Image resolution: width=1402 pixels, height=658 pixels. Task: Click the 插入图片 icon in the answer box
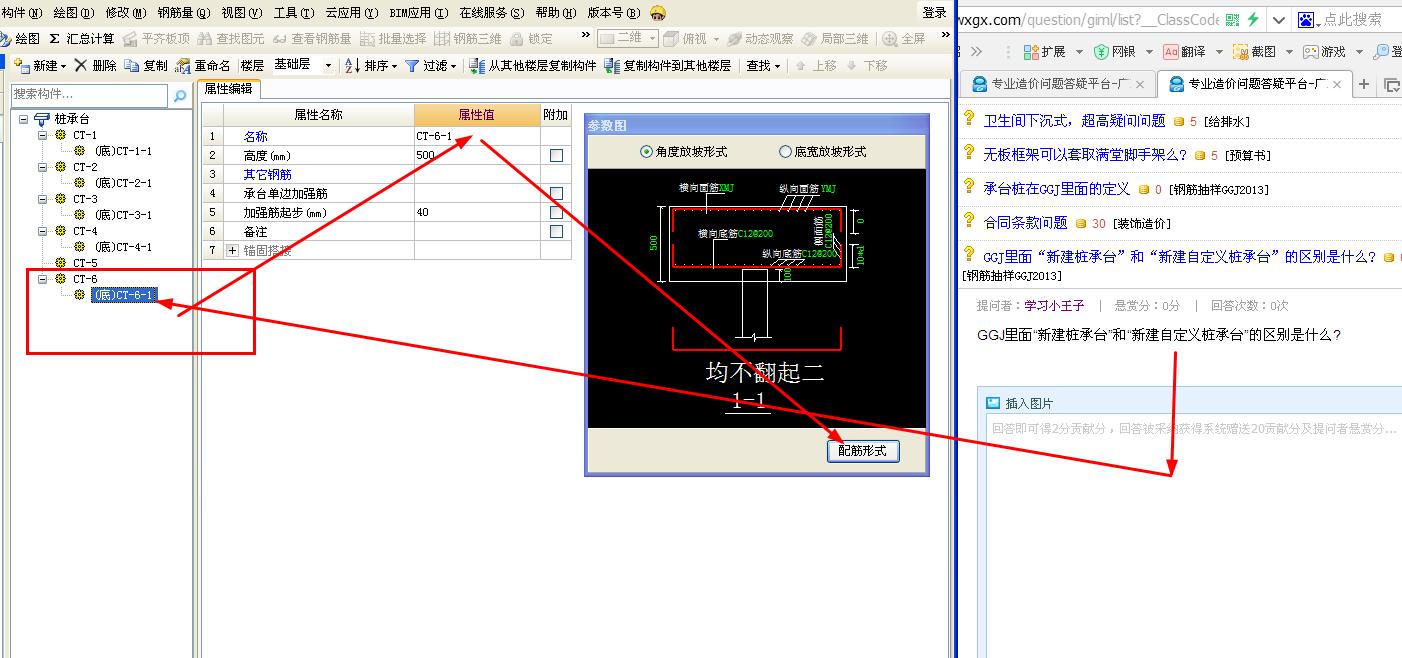pos(993,403)
